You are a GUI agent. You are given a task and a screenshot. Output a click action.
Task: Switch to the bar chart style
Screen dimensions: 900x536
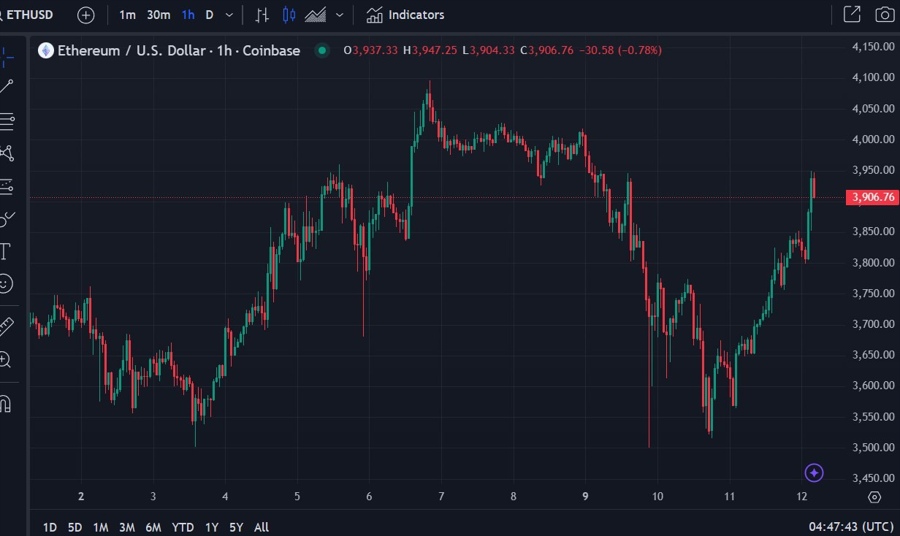[262, 15]
